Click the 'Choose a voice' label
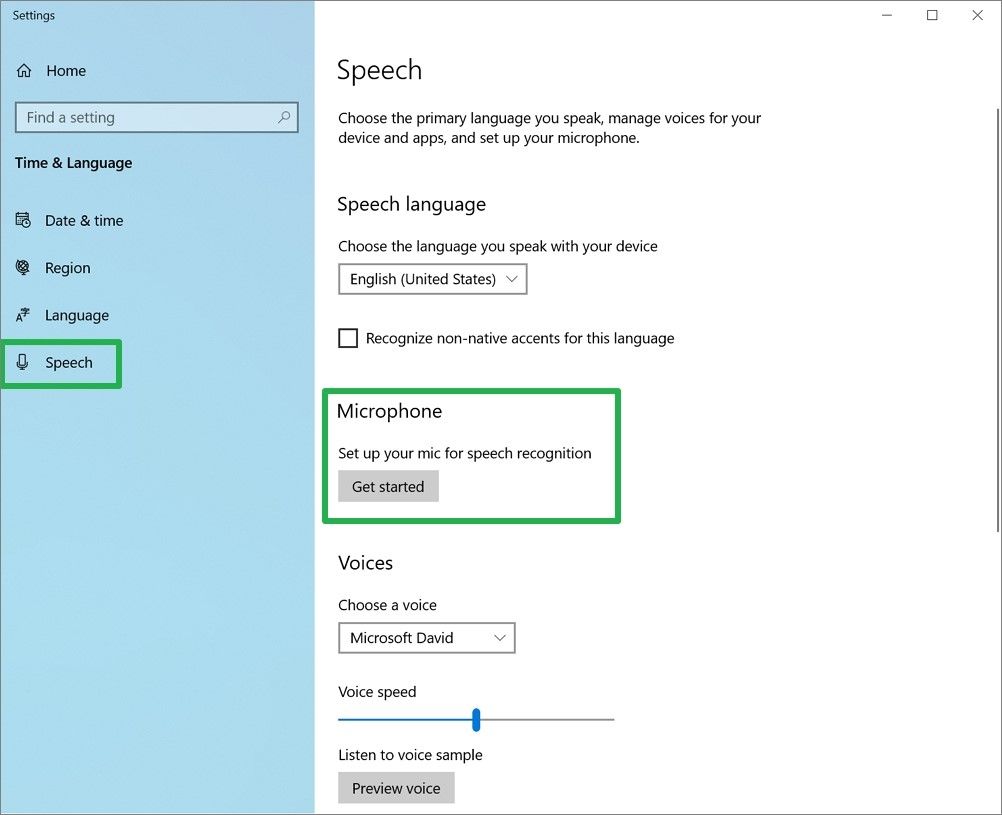 (x=387, y=605)
